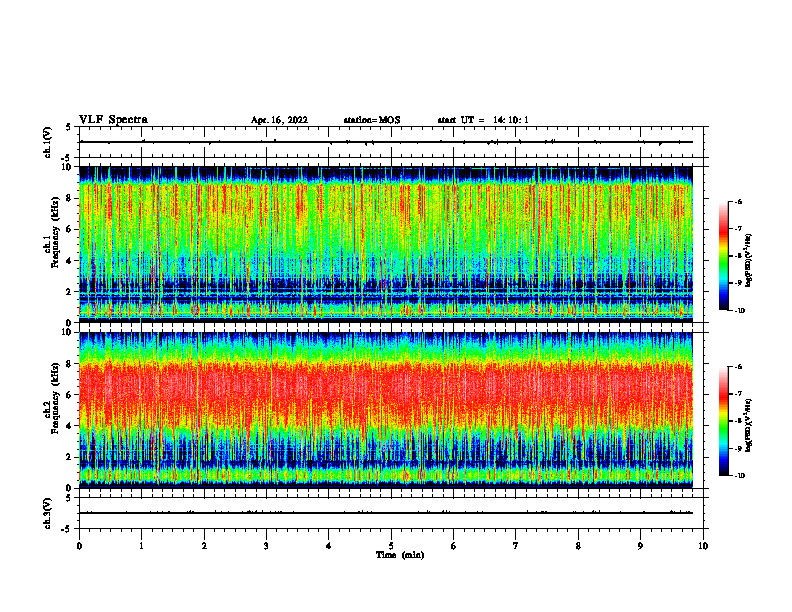Click the ch.1 spectrogram color bar
The width and height of the screenshot is (792, 612).
click(x=724, y=256)
